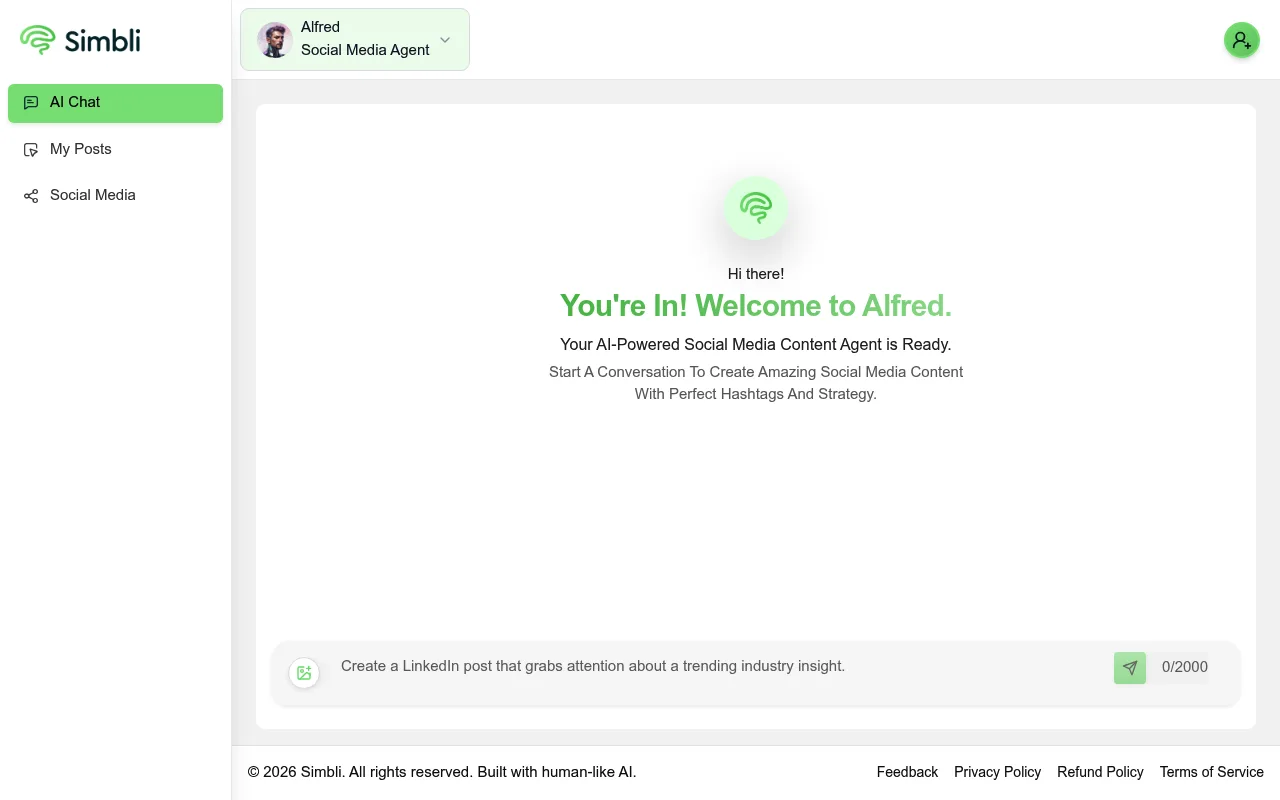The image size is (1280, 800).
Task: Open the Terms of Service link
Action: [1211, 772]
